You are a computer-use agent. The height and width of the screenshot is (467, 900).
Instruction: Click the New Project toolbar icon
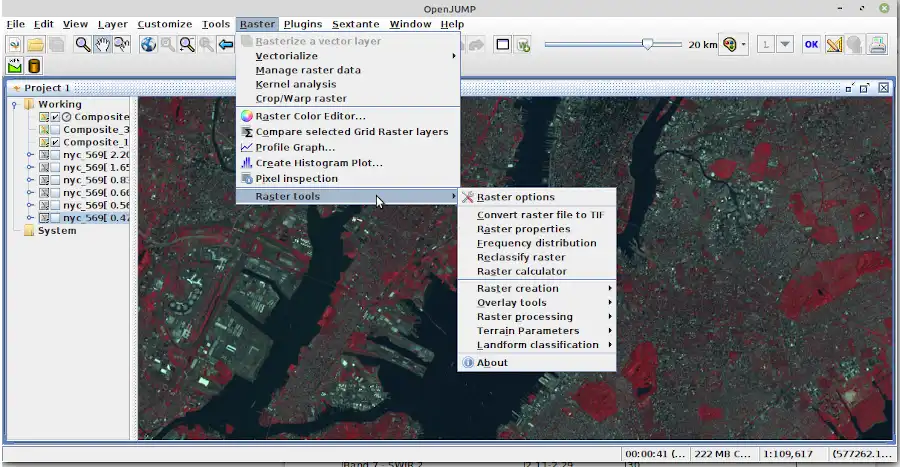pyautogui.click(x=15, y=45)
